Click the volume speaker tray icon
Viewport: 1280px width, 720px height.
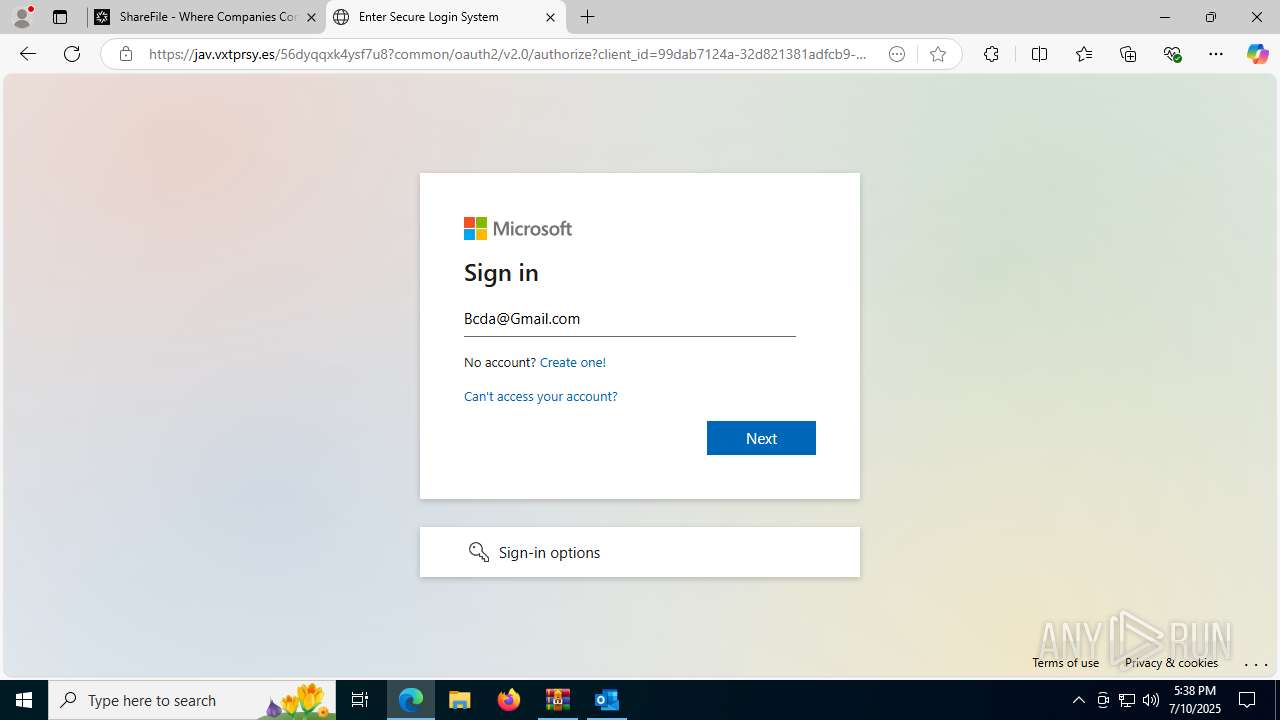point(1151,700)
